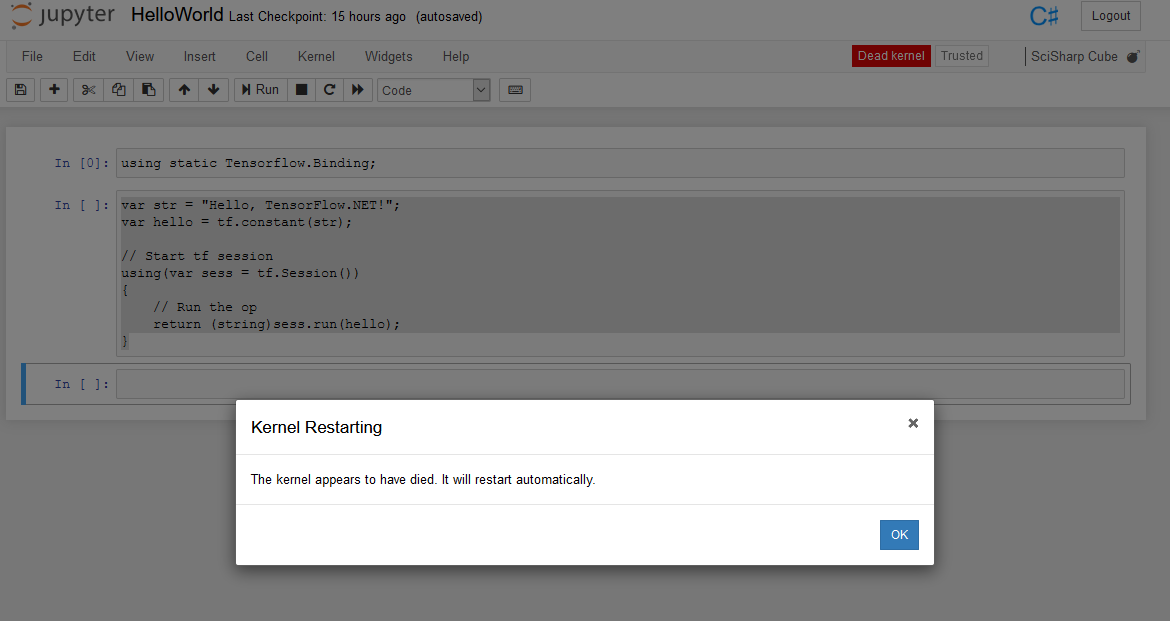Click the C# kernel indicator icon

click(1043, 15)
